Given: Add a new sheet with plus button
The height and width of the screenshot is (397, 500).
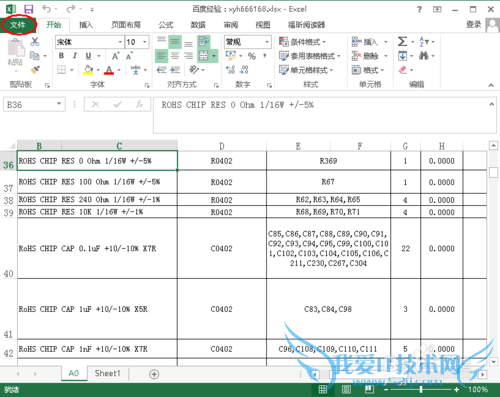Looking at the screenshot, I should click(x=154, y=374).
